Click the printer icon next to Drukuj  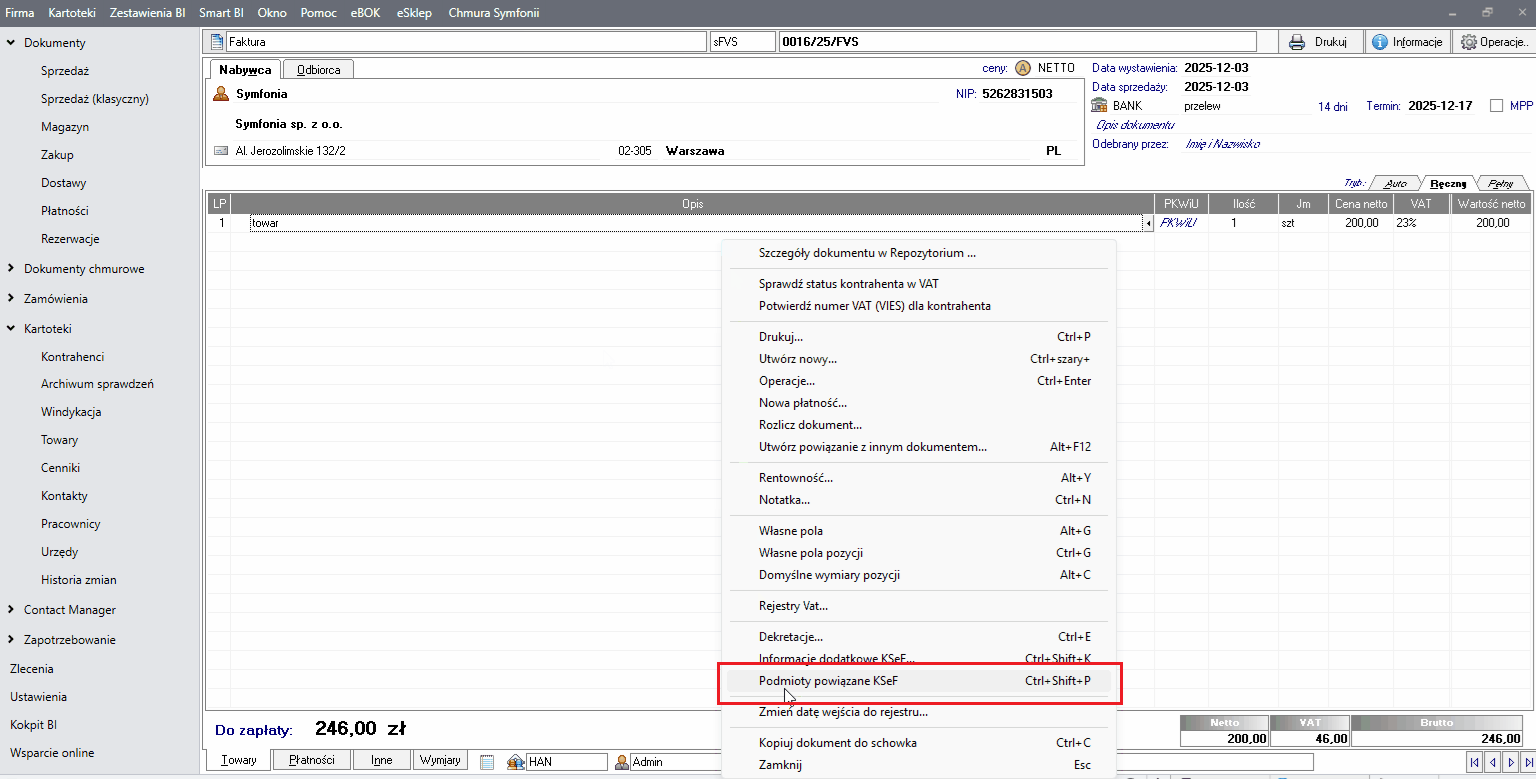tap(1297, 42)
